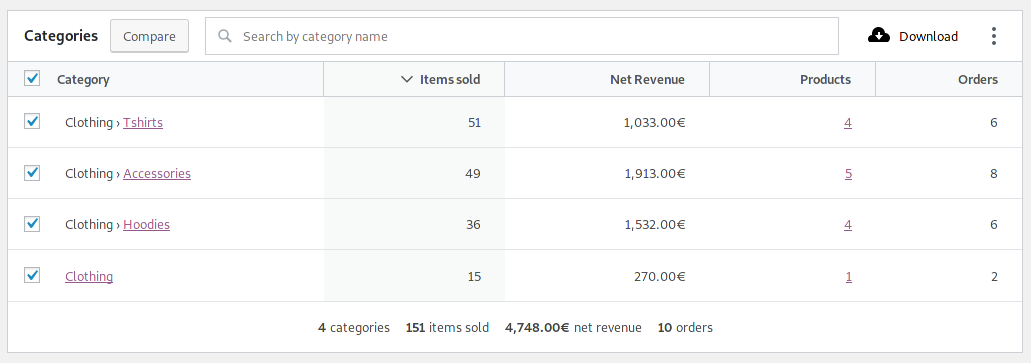Image resolution: width=1031 pixels, height=363 pixels.
Task: Click the 270.00€ net revenue cell
Action: (x=659, y=277)
